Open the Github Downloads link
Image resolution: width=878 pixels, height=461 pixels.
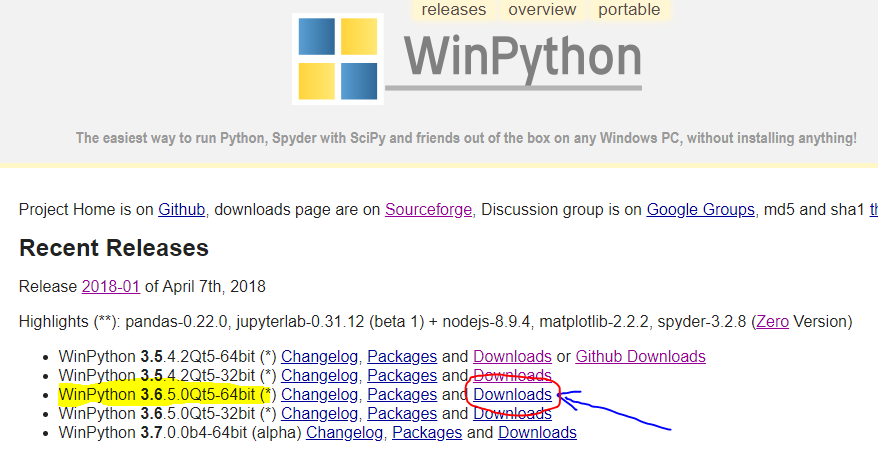pyautogui.click(x=641, y=357)
